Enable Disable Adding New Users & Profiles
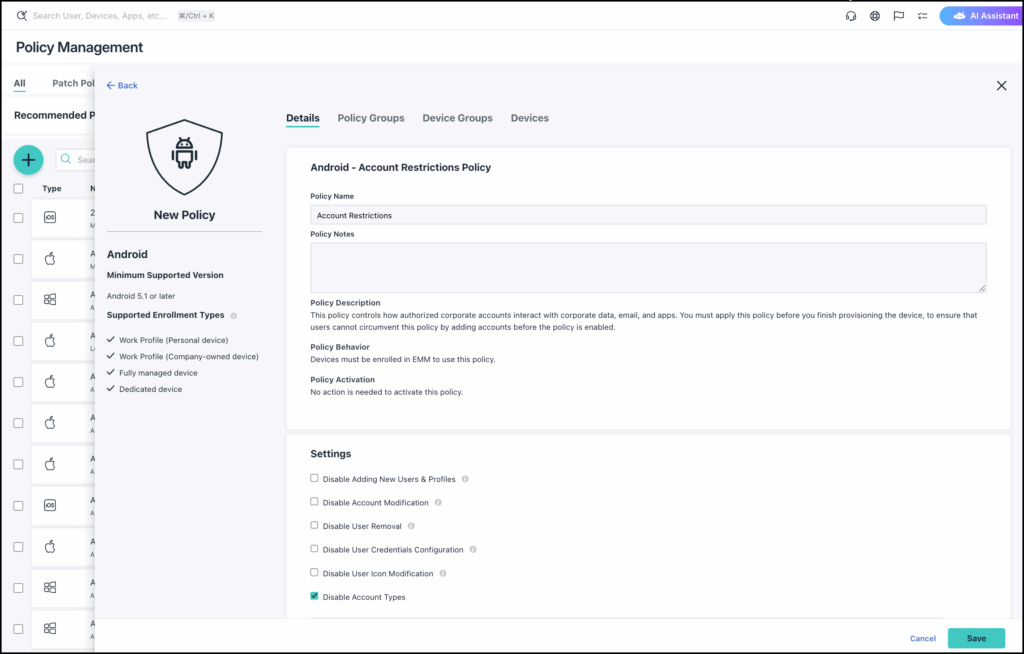The image size is (1024, 654). pyautogui.click(x=315, y=478)
